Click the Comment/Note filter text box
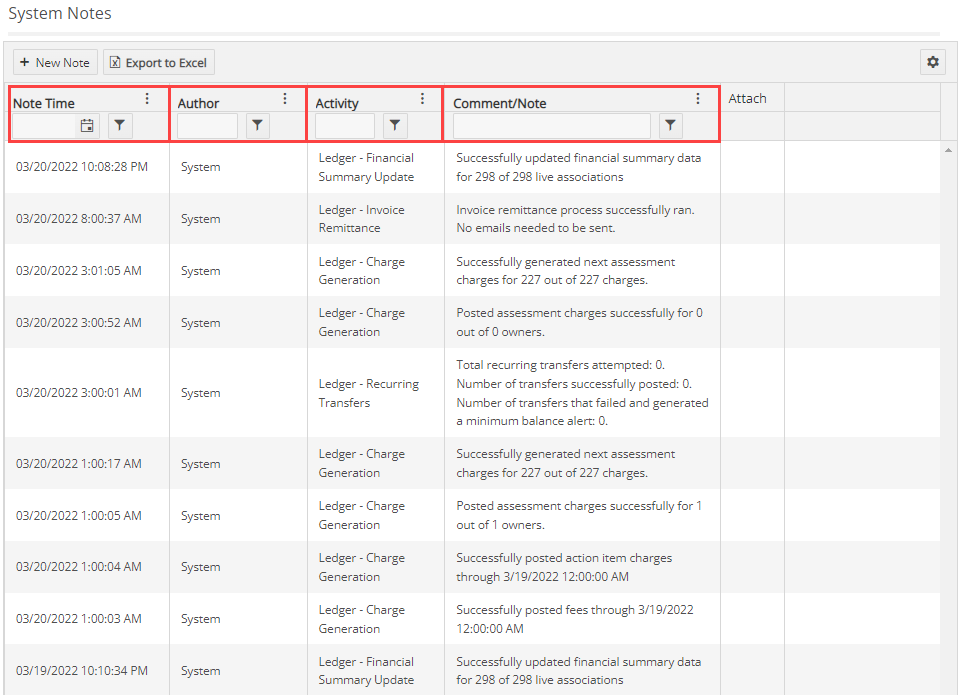960x695 pixels. click(x=550, y=125)
